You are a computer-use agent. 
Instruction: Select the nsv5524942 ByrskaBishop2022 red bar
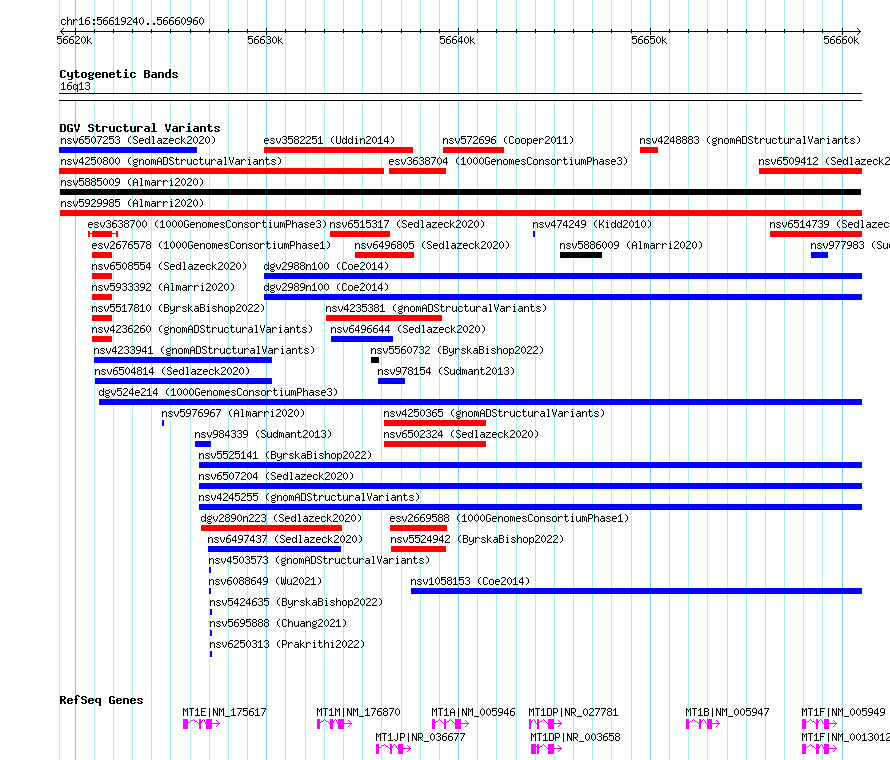(418, 549)
